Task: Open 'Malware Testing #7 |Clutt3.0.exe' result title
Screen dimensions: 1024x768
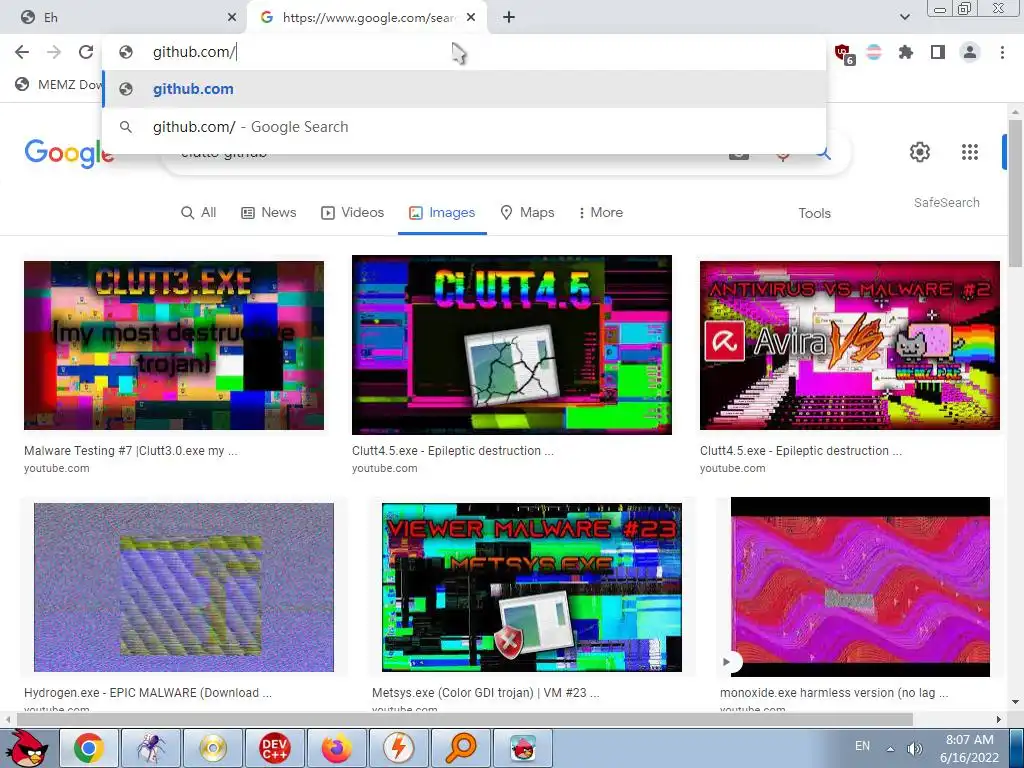Action: click(131, 451)
